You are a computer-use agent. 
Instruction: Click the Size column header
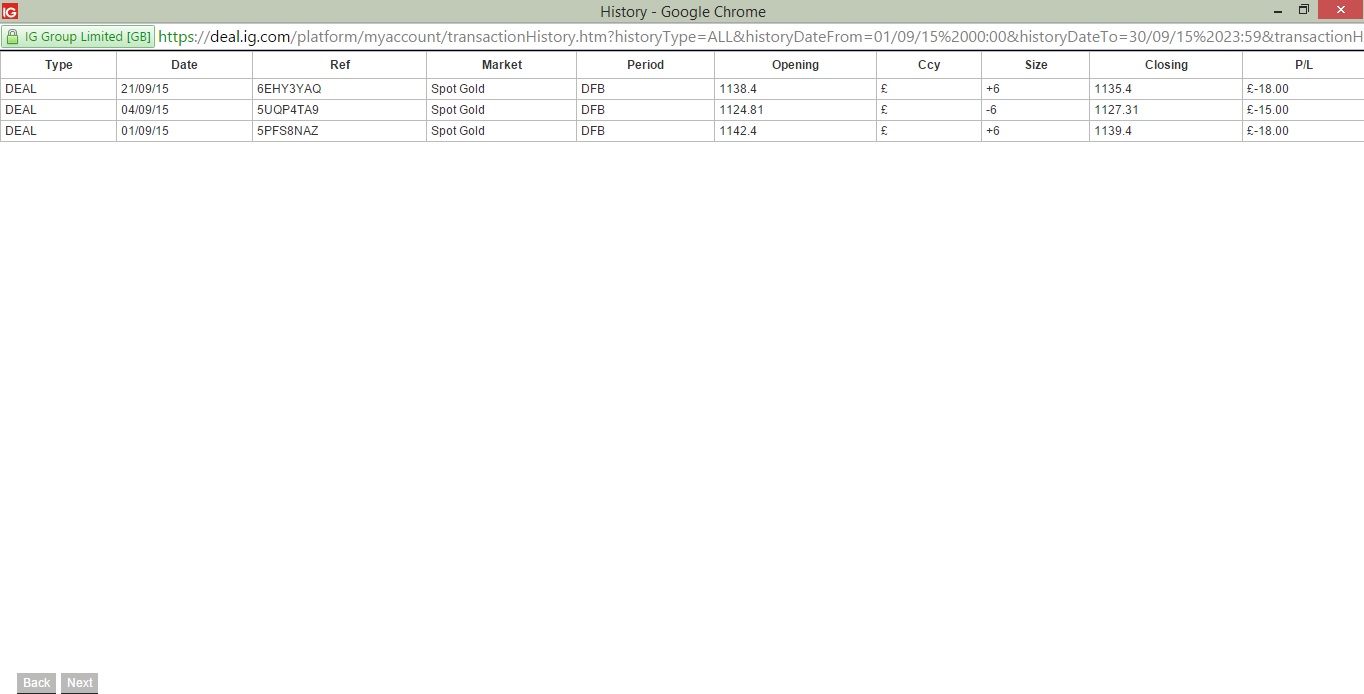click(1036, 65)
